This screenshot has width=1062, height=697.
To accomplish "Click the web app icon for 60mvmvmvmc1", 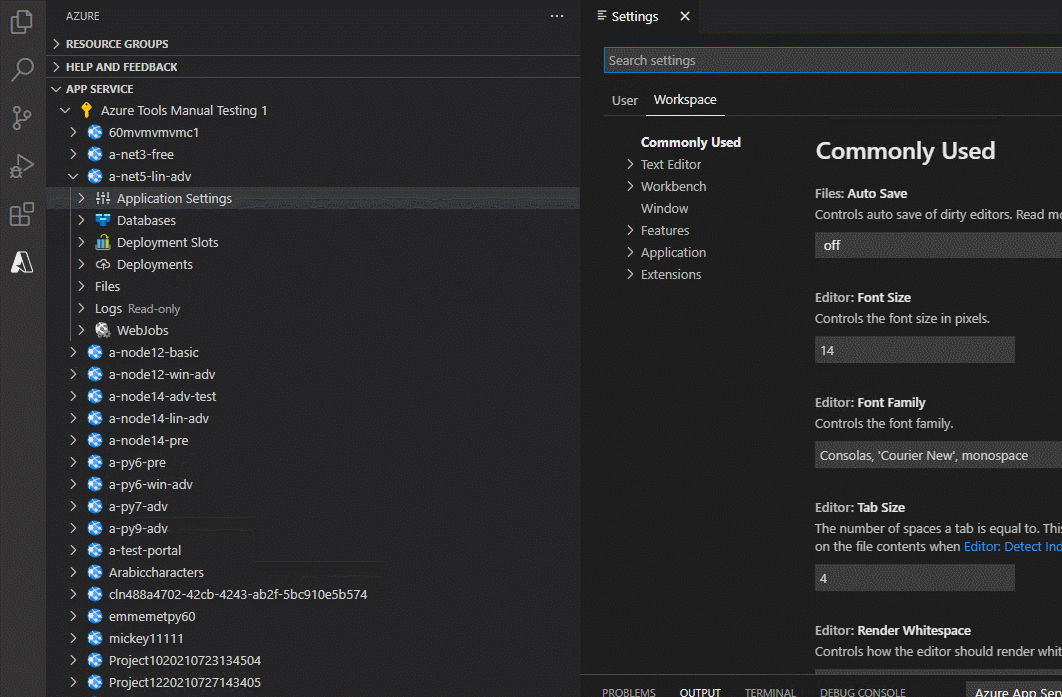I will tap(95, 132).
